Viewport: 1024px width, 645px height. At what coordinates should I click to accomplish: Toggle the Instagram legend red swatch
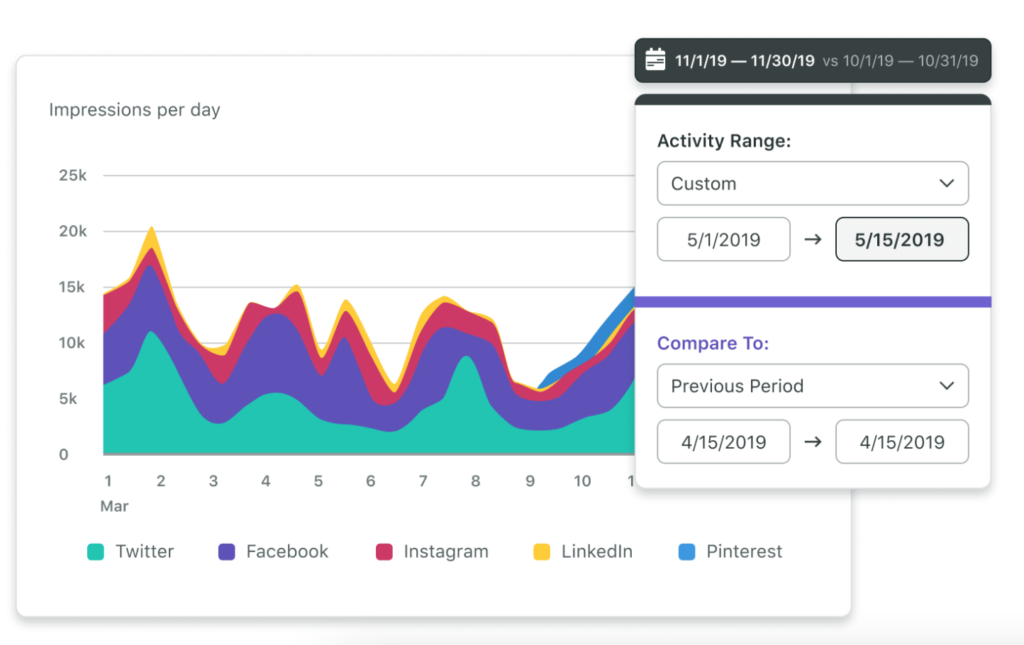coord(384,552)
